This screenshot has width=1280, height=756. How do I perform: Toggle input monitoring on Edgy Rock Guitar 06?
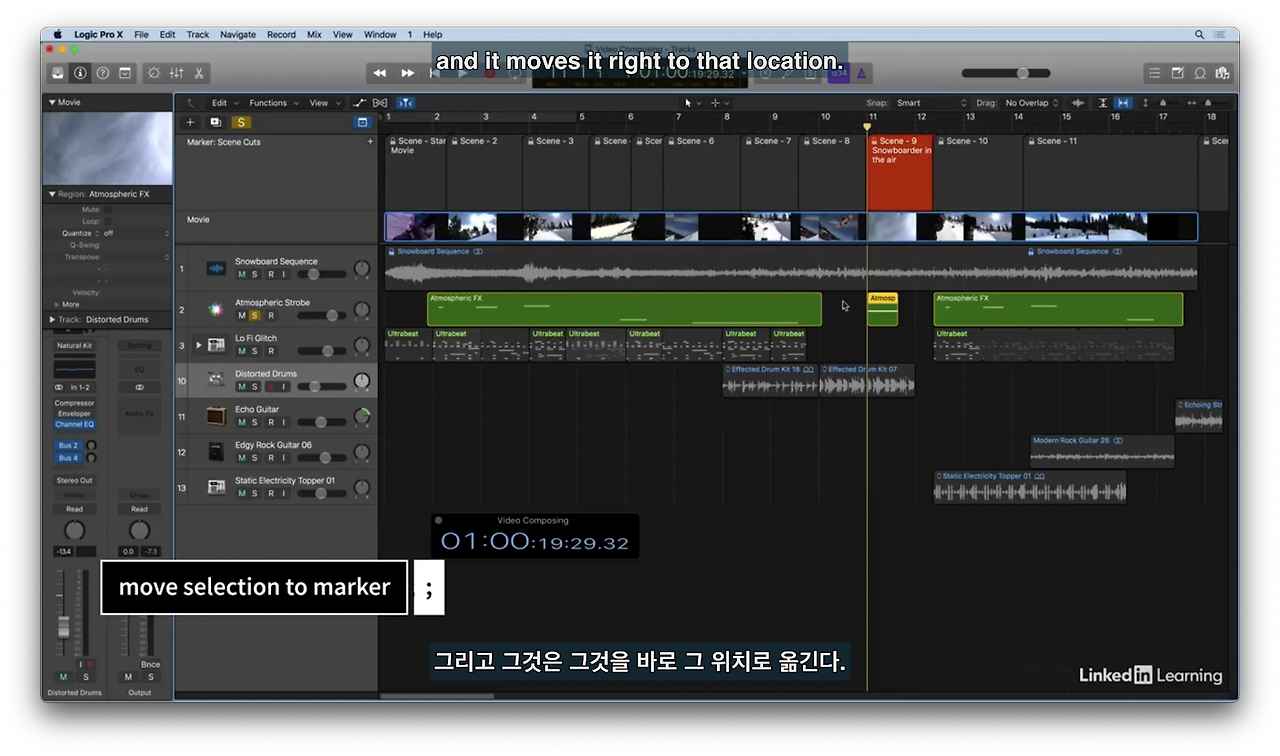pos(283,458)
